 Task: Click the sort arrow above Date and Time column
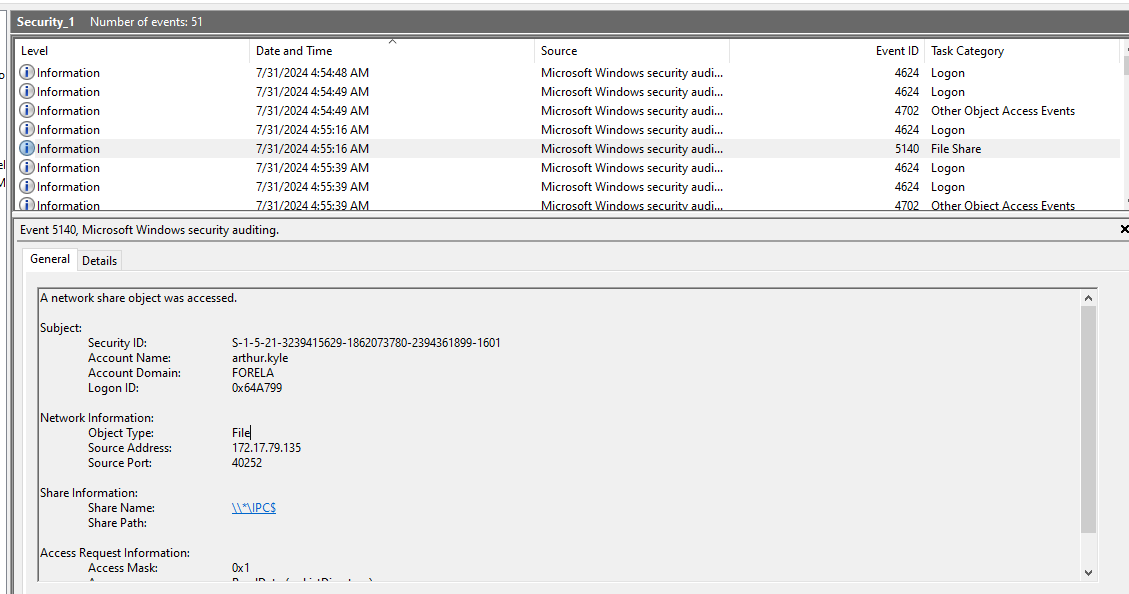392,42
